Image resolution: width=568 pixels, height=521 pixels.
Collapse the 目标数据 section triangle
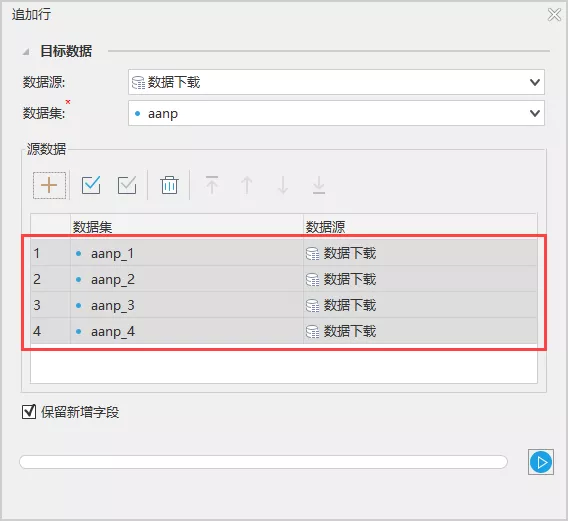[26, 52]
